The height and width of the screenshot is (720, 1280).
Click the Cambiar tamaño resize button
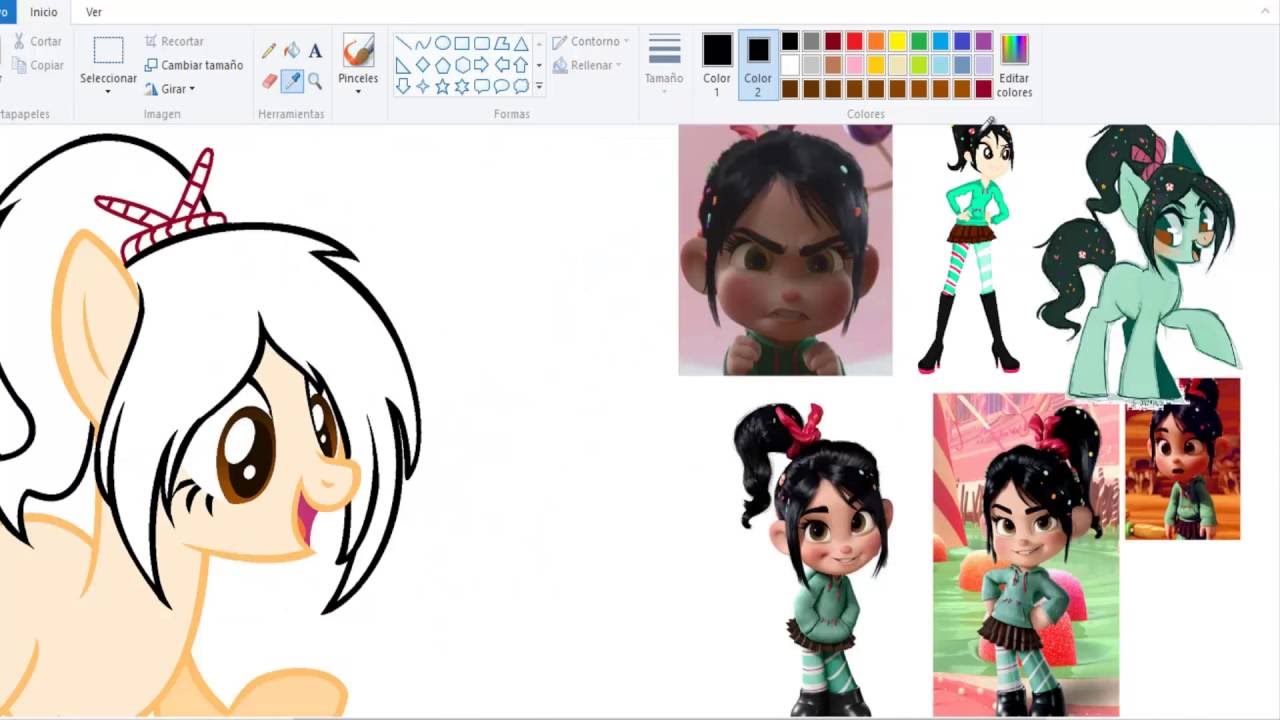pos(194,65)
